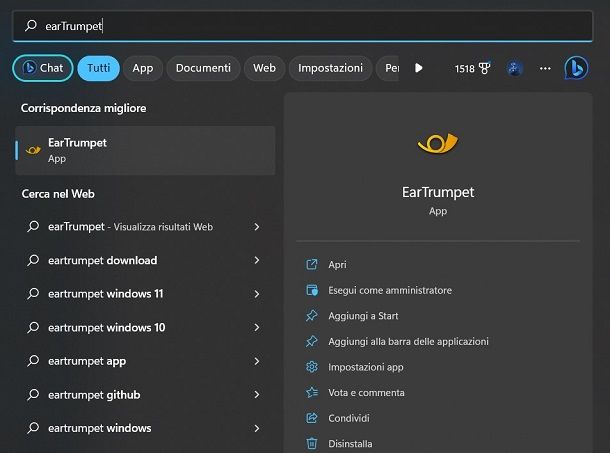
Task: Click the search magnifier icon in search box
Action: coord(31,26)
